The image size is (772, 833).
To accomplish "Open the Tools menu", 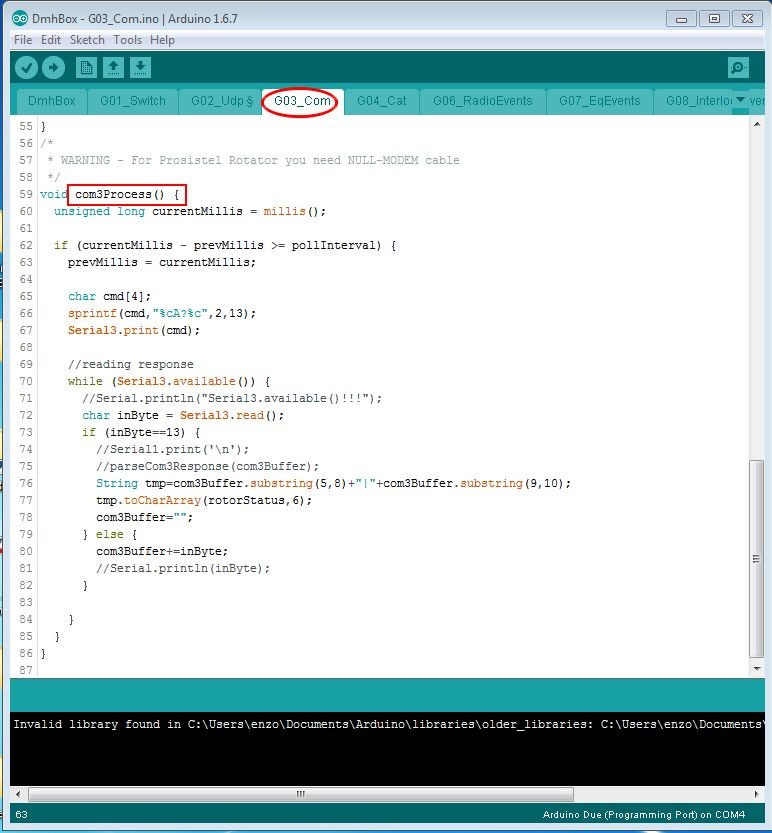I will pos(128,40).
